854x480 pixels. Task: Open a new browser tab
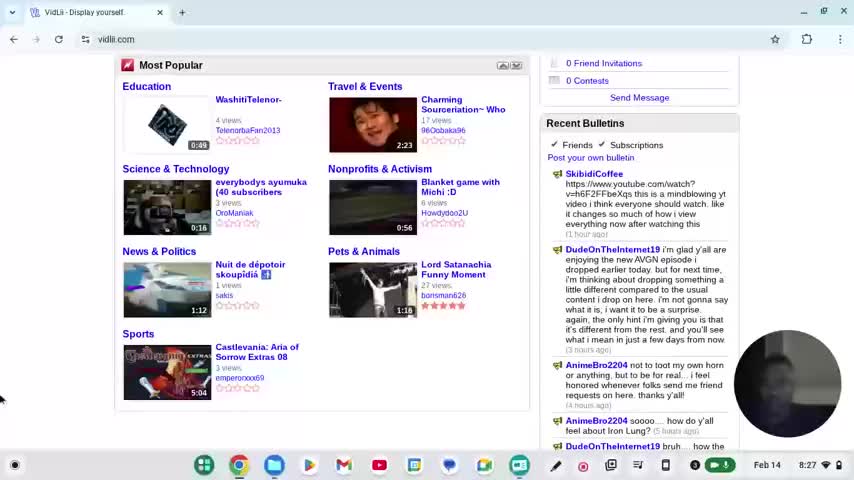tap(182, 12)
